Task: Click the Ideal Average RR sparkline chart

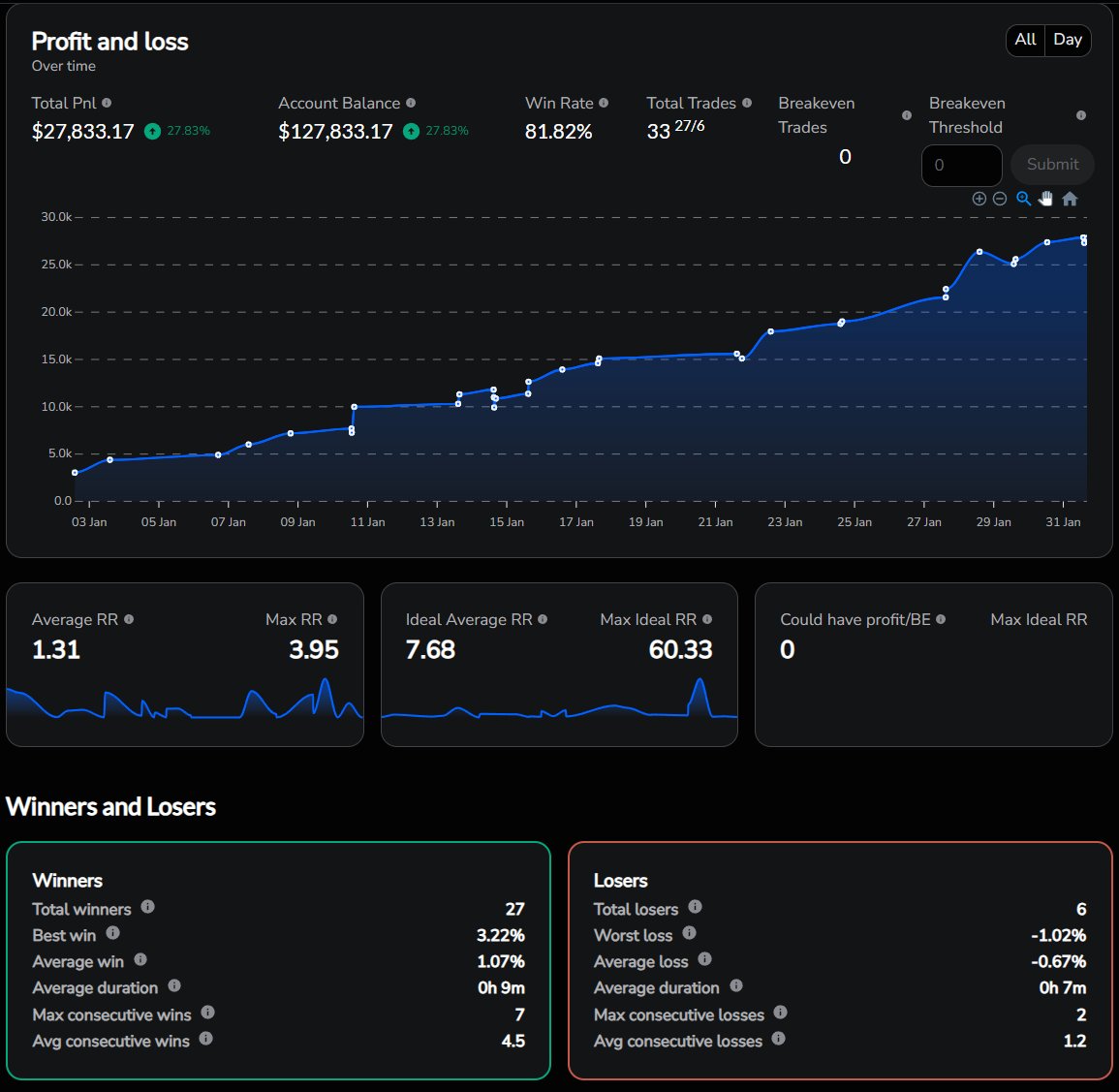Action: click(x=560, y=700)
